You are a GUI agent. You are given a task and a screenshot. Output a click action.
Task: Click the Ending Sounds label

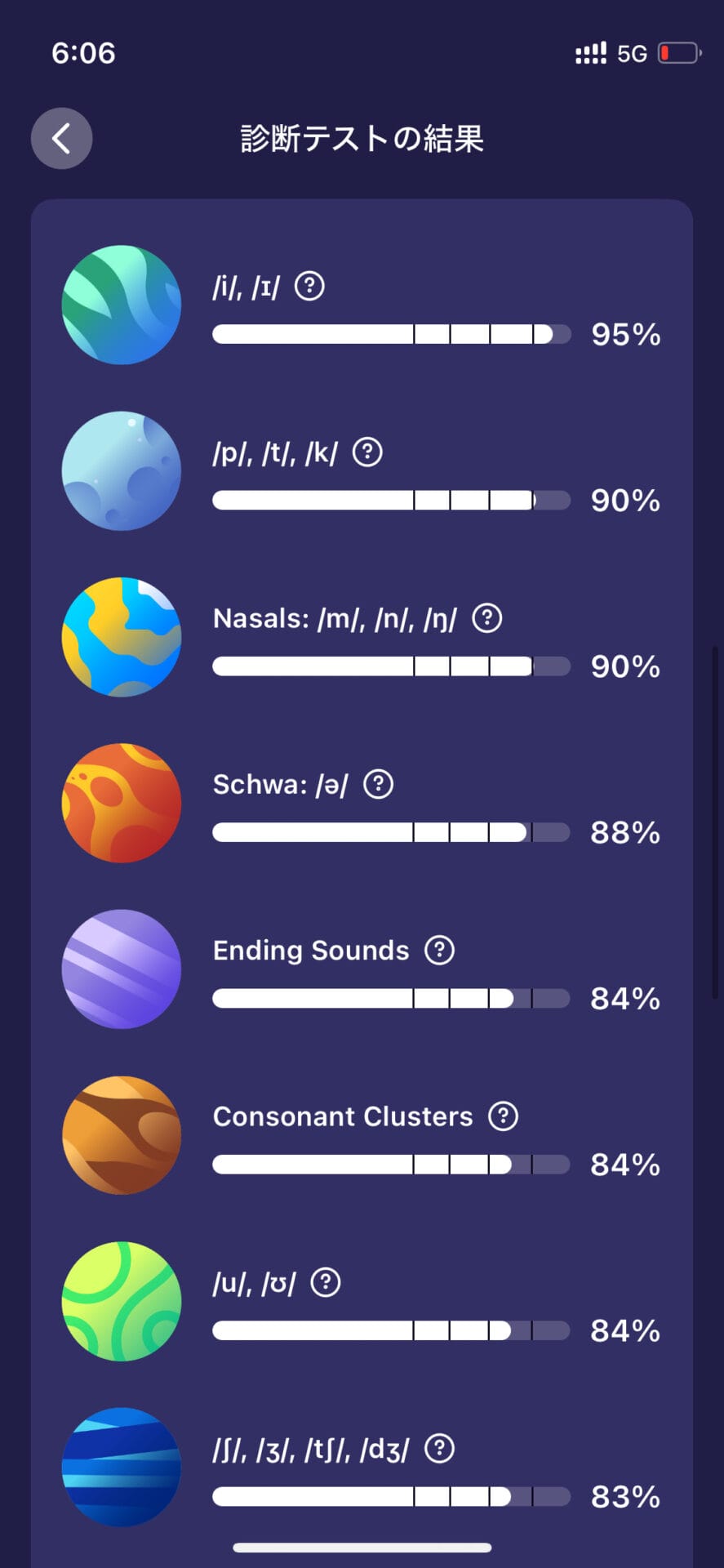coord(311,951)
